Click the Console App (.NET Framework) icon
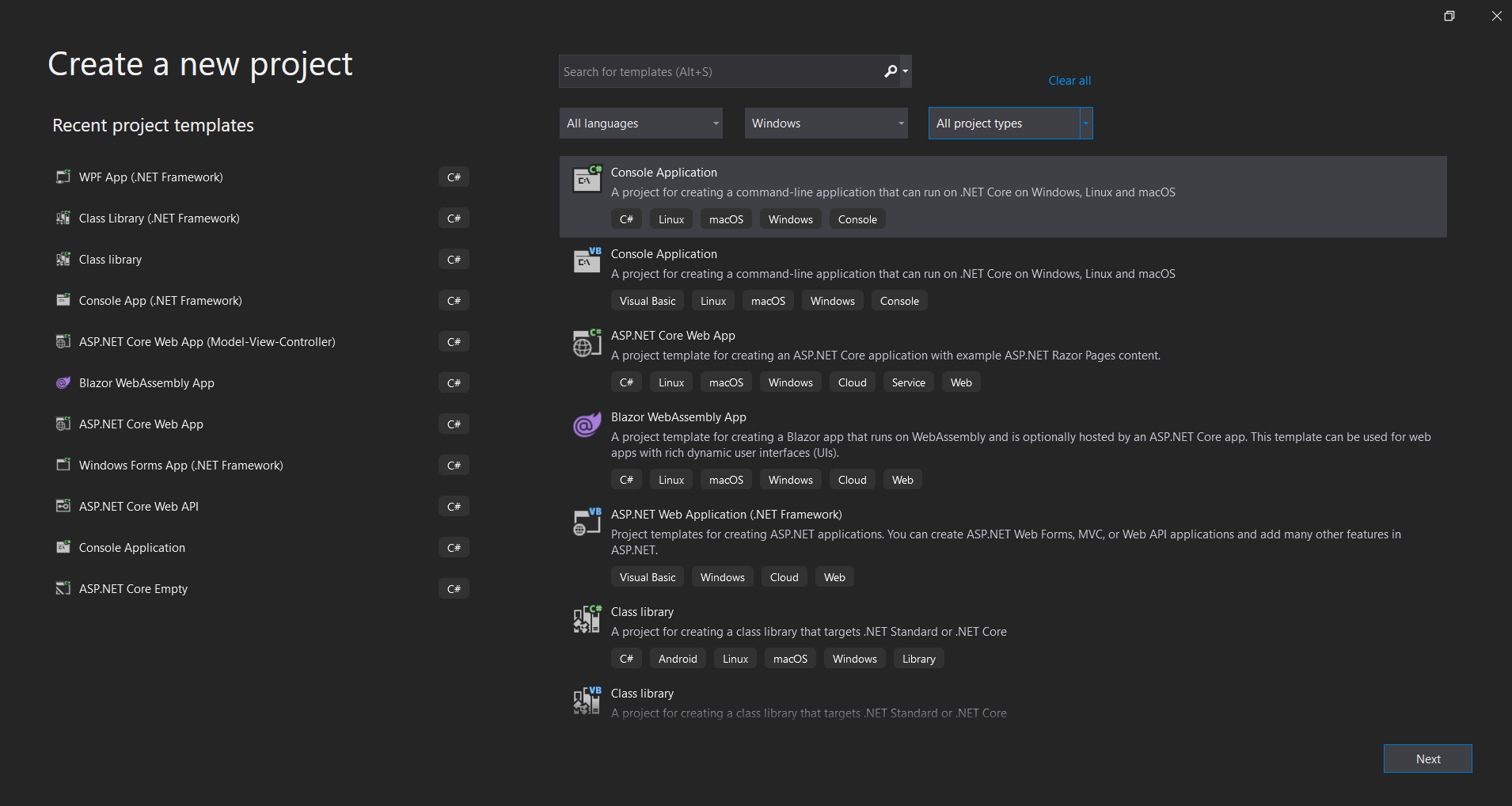 click(63, 300)
